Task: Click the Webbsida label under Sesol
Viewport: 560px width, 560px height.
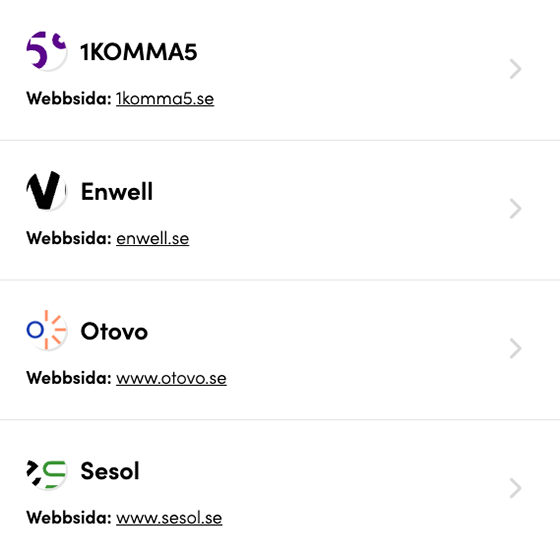Action: point(69,518)
